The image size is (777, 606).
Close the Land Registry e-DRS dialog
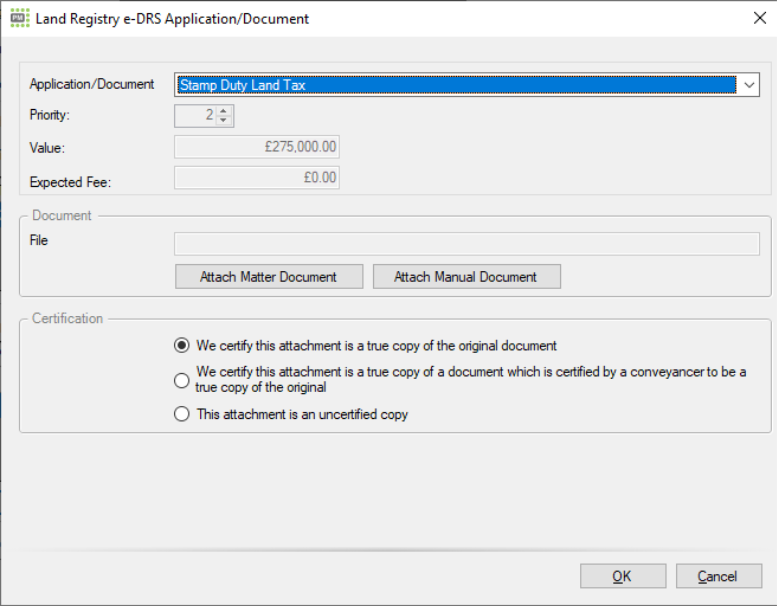[759, 18]
